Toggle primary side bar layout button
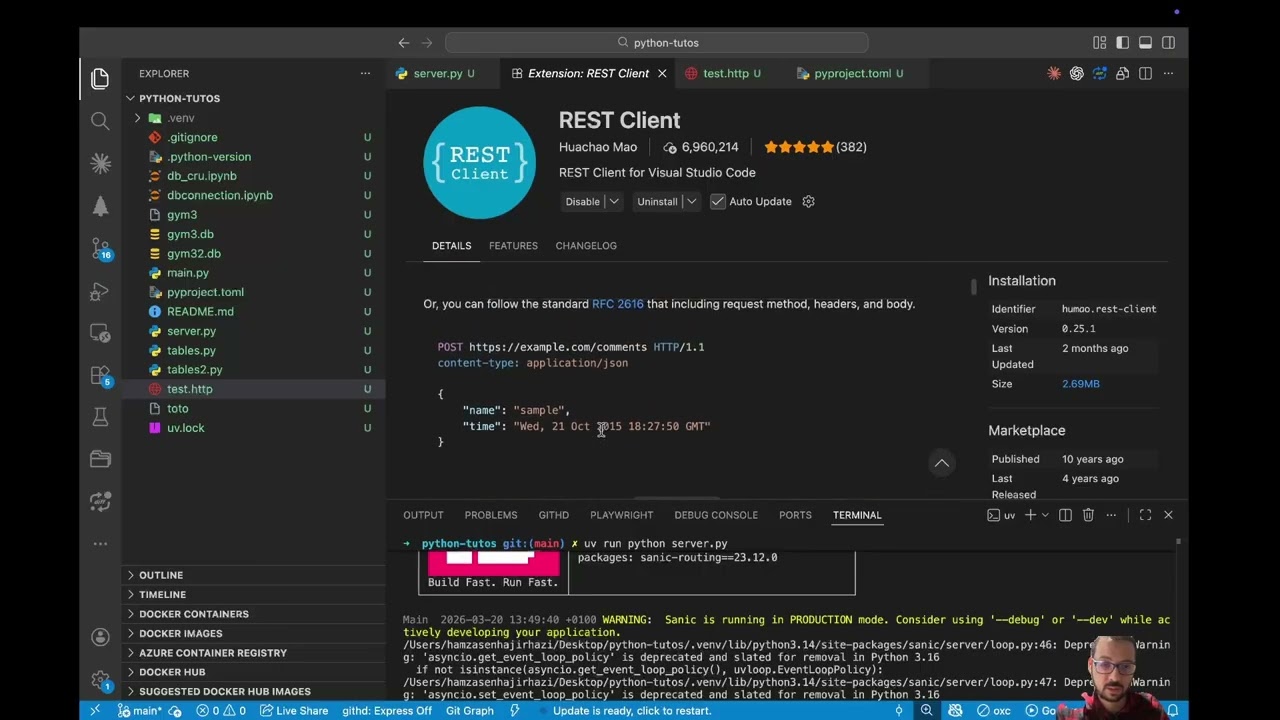 [1122, 43]
